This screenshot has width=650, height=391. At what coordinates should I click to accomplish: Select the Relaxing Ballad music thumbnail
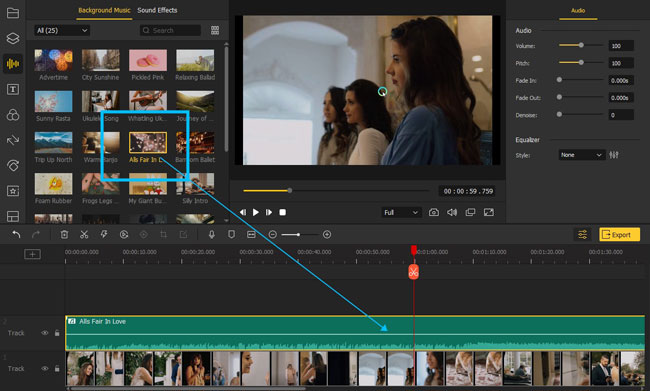[x=195, y=60]
